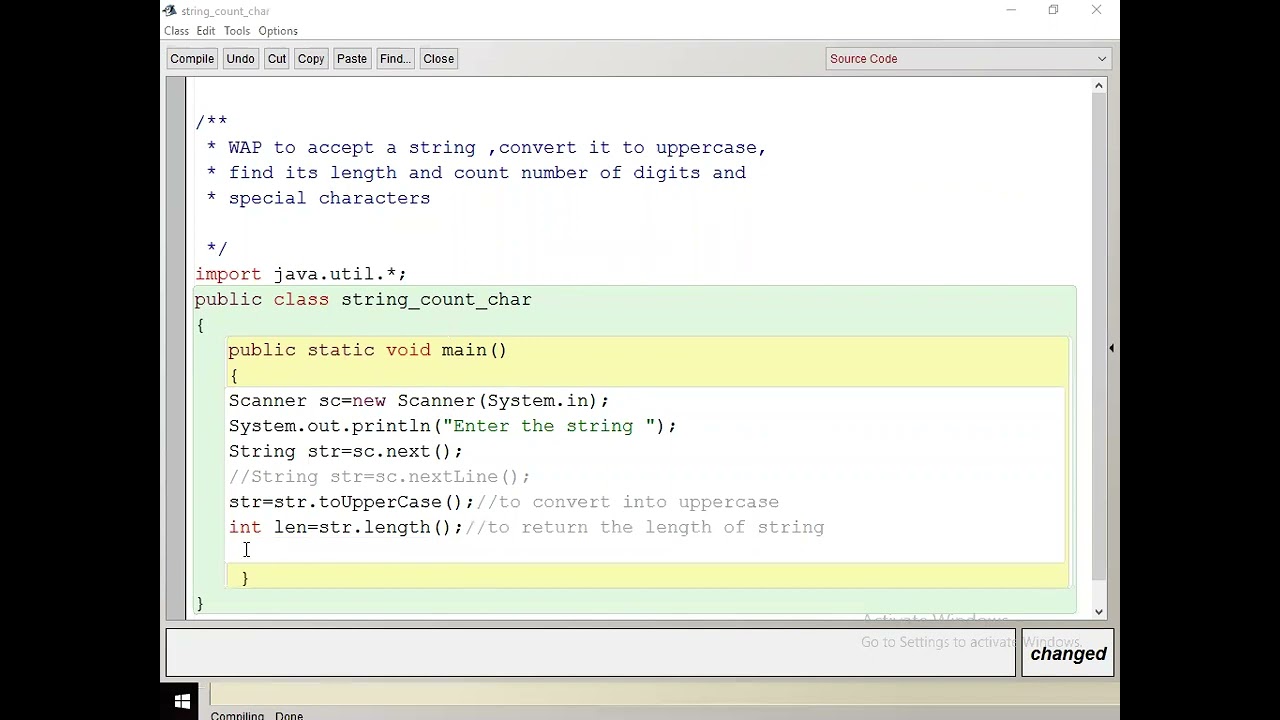Click the closing brace of the class
The image size is (1280, 720).
200,603
